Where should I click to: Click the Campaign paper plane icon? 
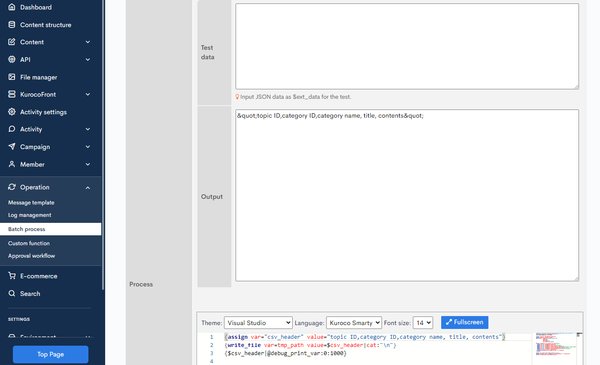coord(12,147)
